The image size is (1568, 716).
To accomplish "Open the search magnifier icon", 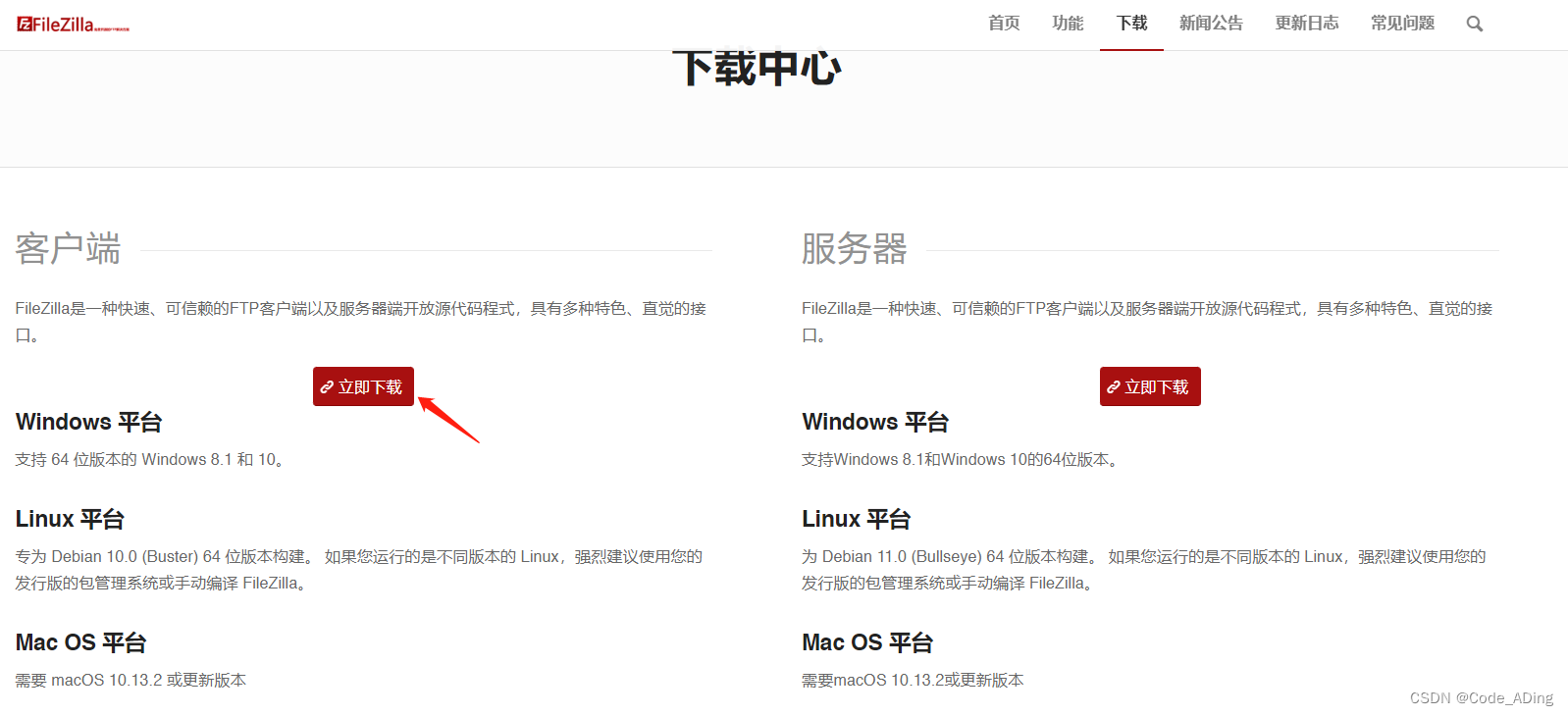I will (x=1474, y=24).
